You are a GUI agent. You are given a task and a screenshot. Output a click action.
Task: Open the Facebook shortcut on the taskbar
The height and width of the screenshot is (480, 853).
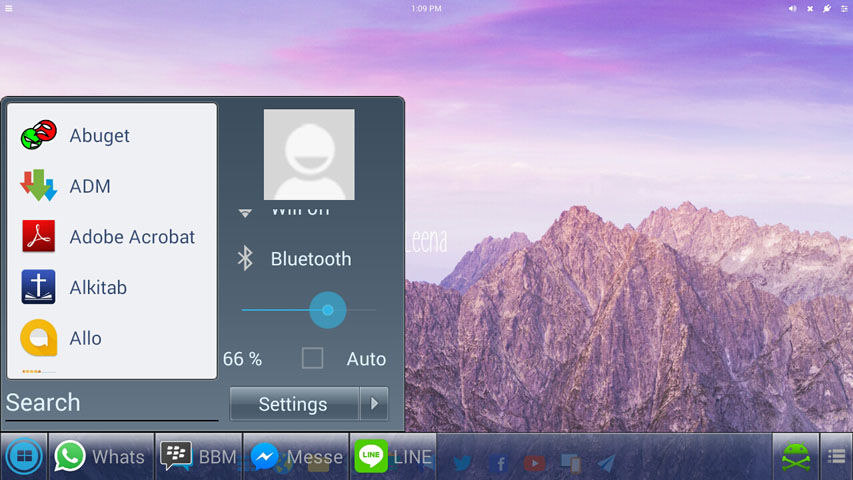click(498, 463)
